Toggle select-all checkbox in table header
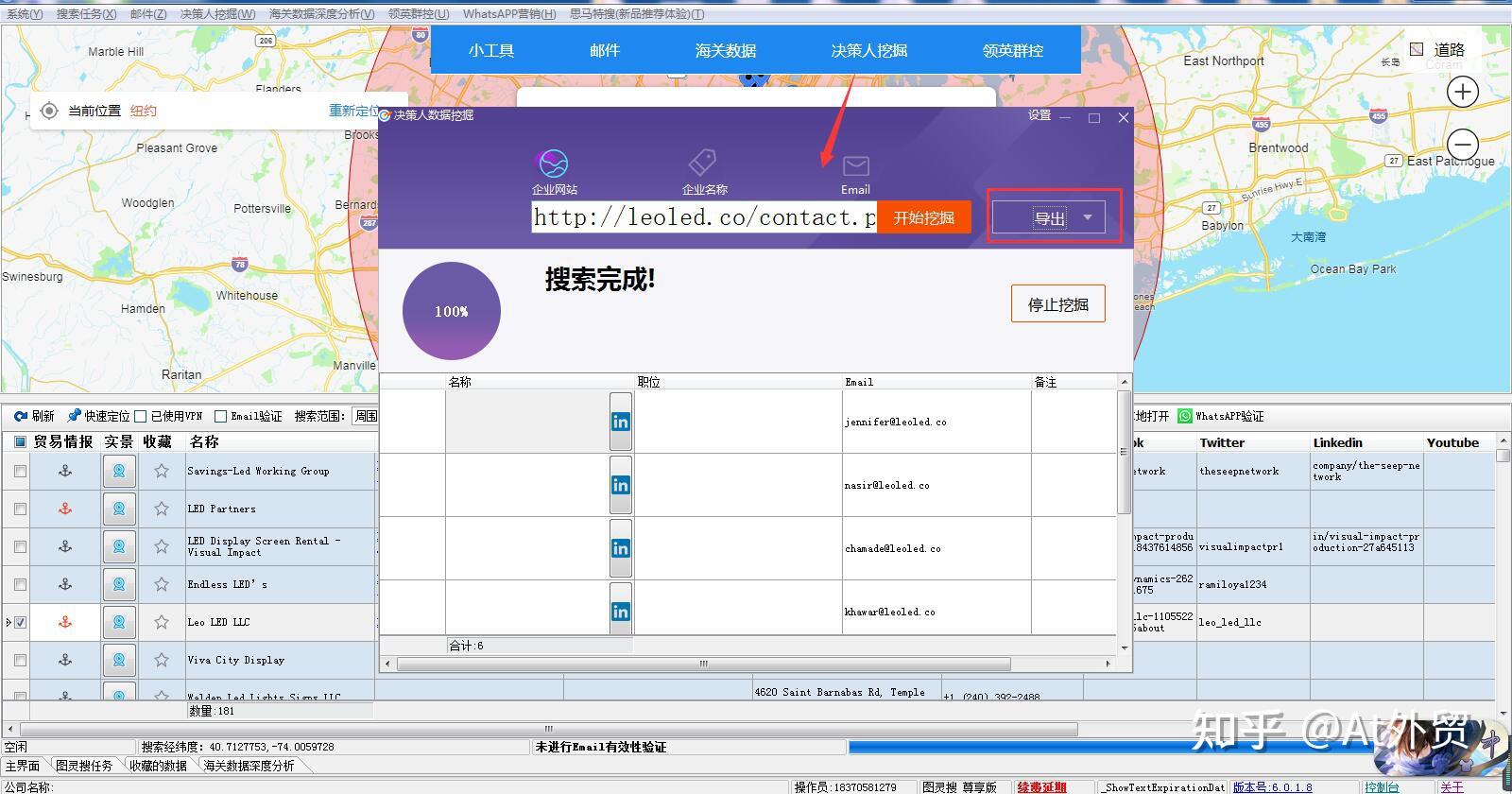Viewport: 1512px width, 794px height. (20, 441)
